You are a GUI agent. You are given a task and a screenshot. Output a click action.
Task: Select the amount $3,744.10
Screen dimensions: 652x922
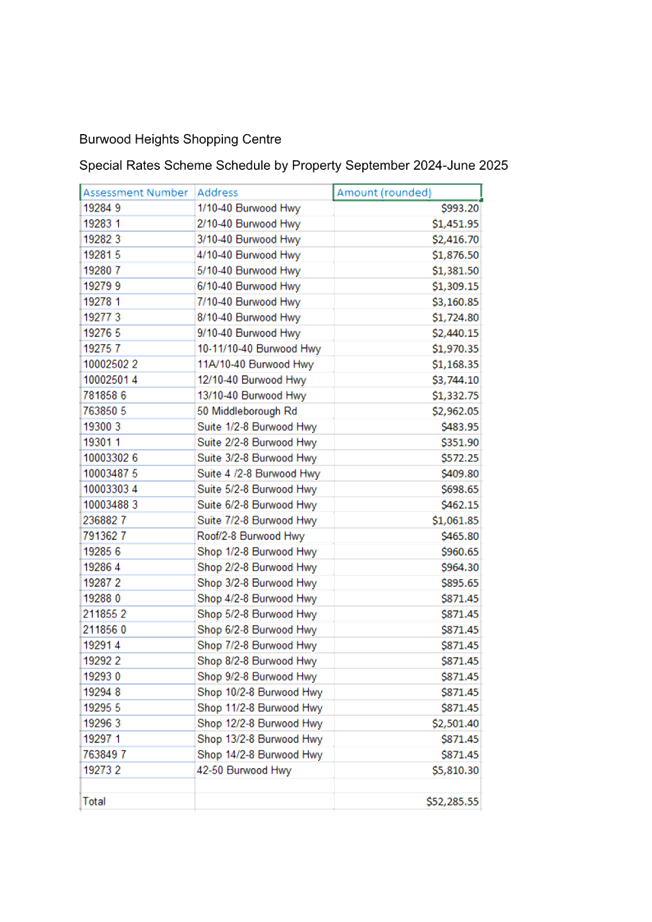(455, 380)
